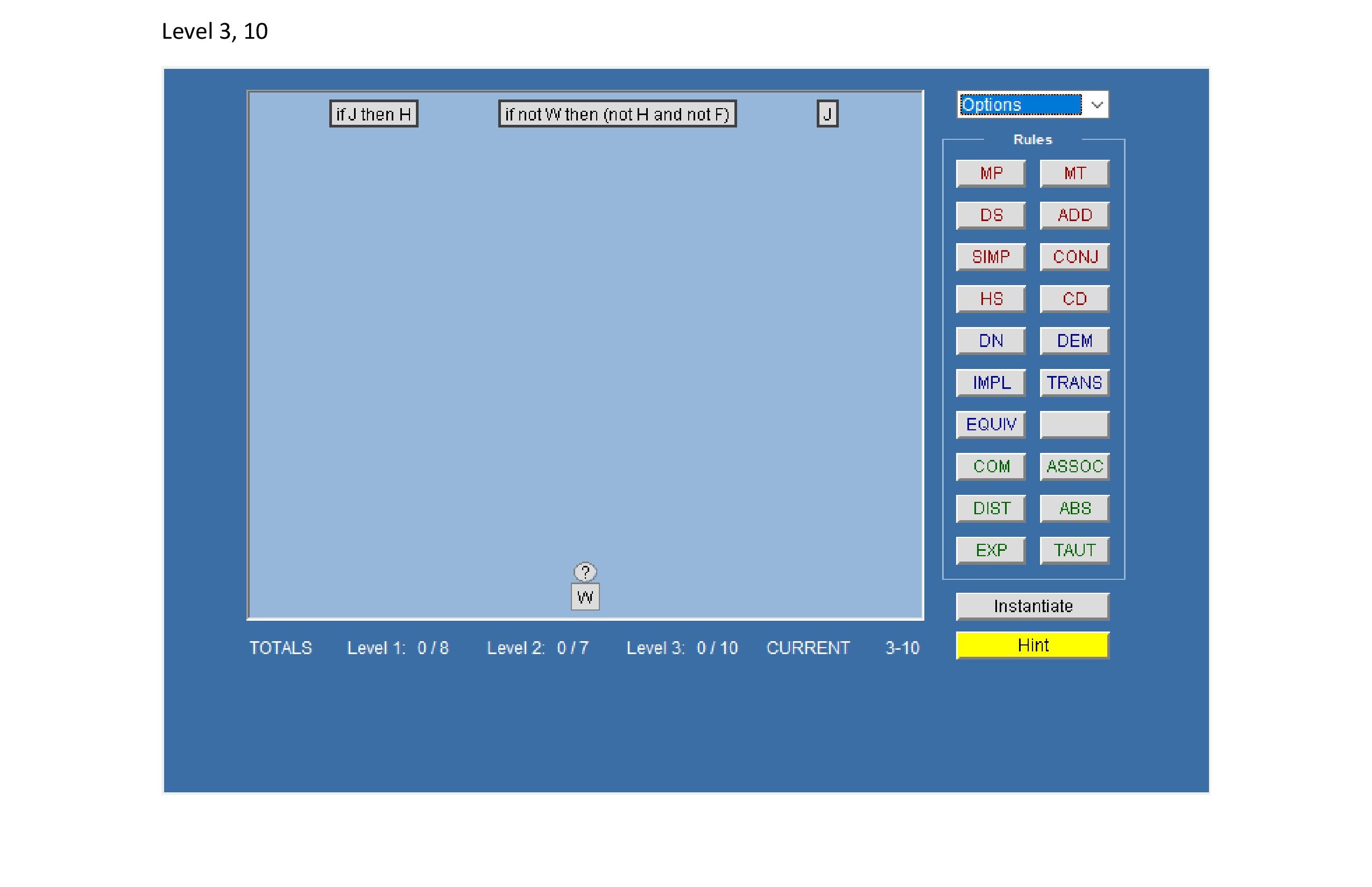The height and width of the screenshot is (887, 1372).
Task: Select the 'if J then H' premise
Action: click(373, 114)
